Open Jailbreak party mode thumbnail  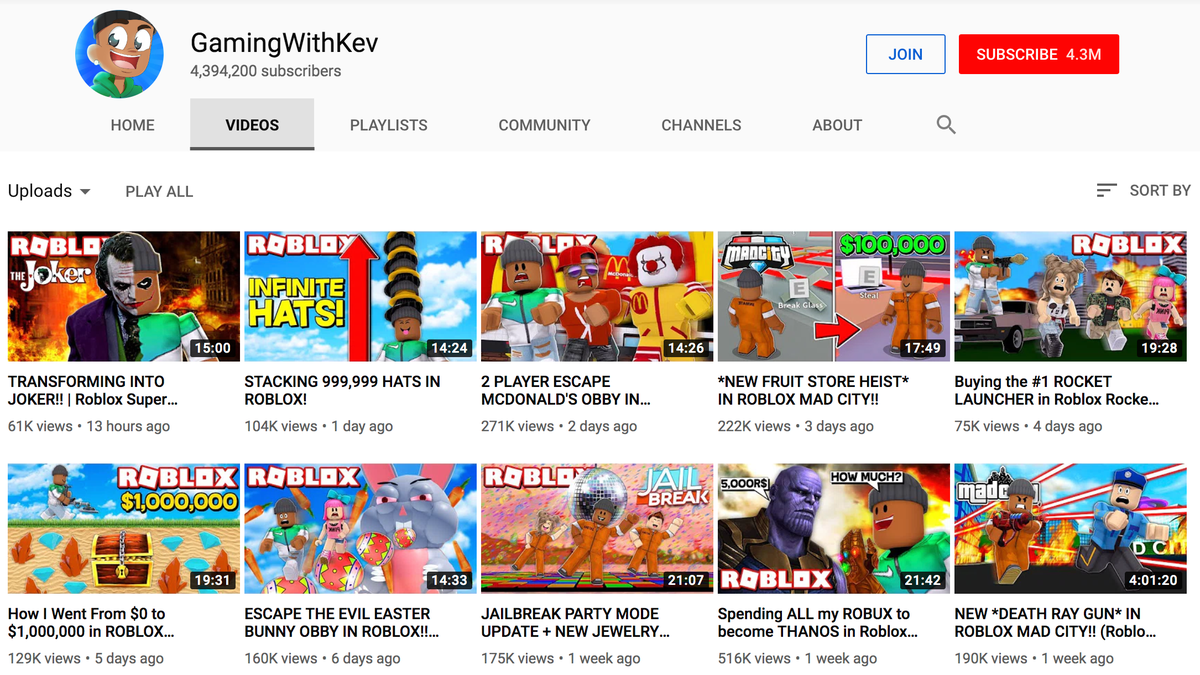pos(597,529)
